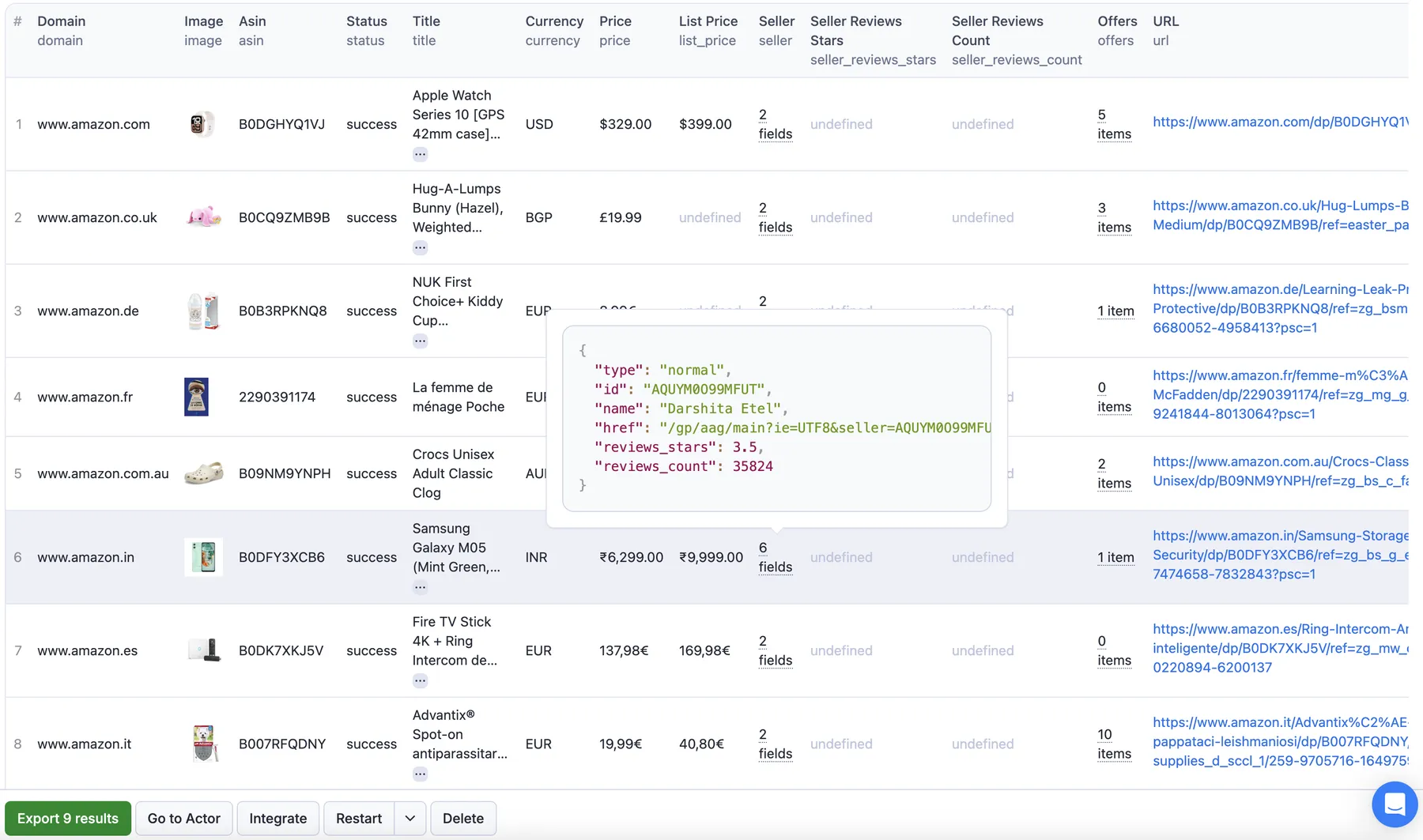
Task: View Samsung Galaxy M05 product thumbnail
Action: [203, 557]
